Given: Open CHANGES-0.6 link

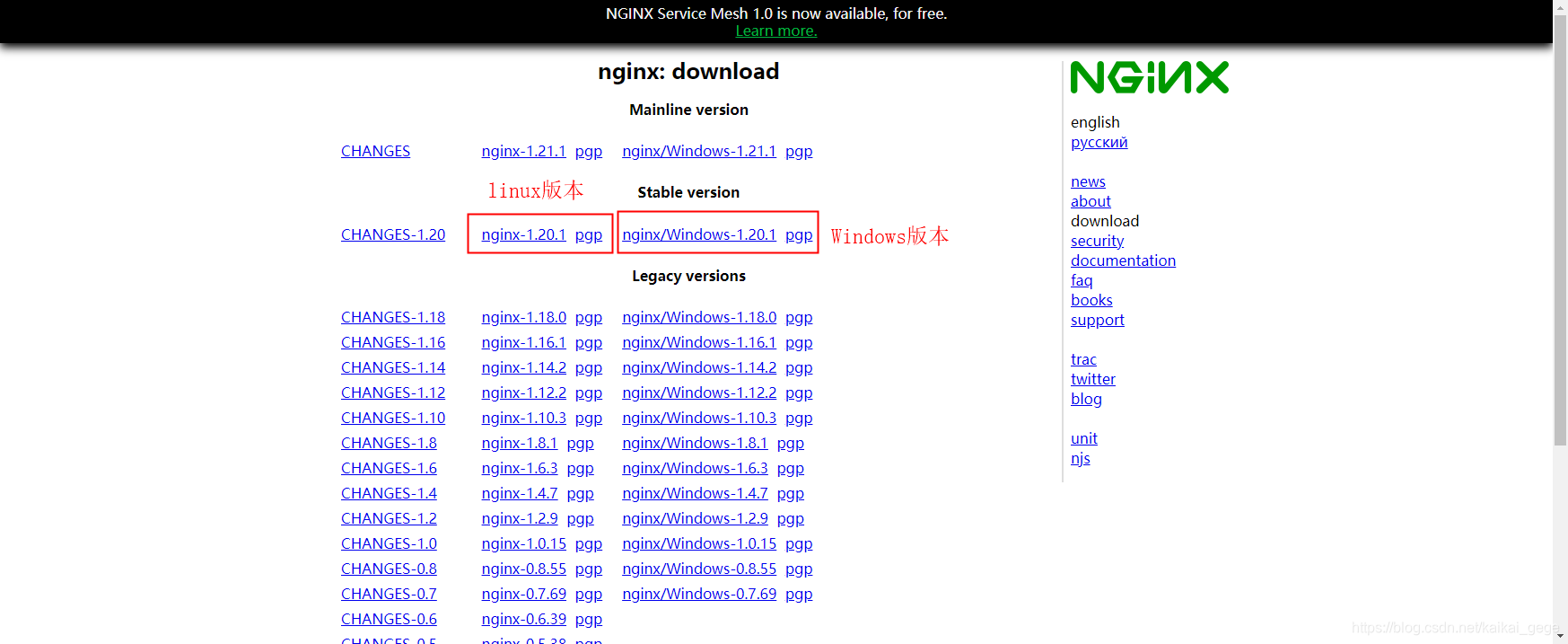Looking at the screenshot, I should point(389,619).
